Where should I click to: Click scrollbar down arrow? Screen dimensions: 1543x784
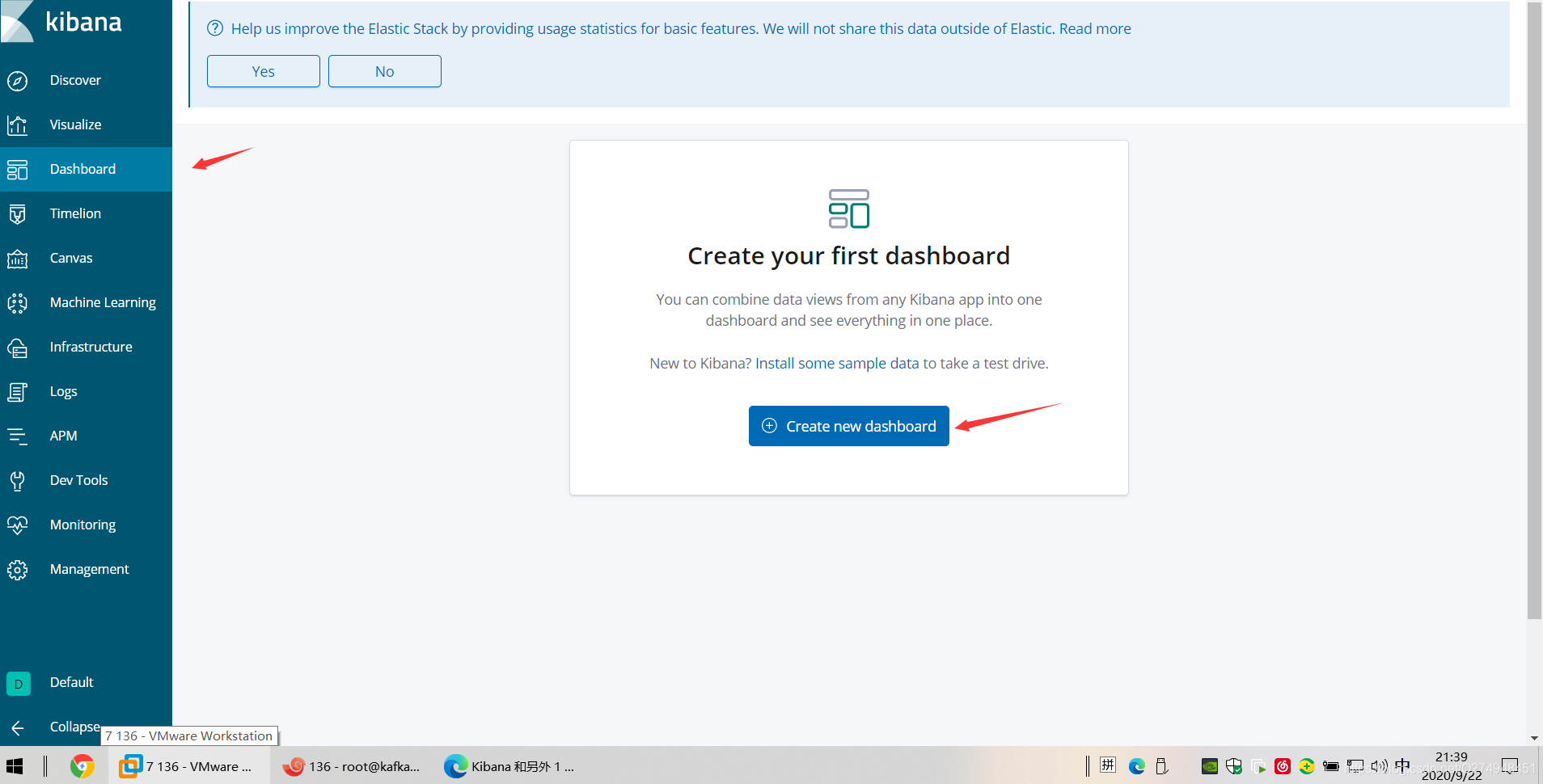[x=1534, y=738]
